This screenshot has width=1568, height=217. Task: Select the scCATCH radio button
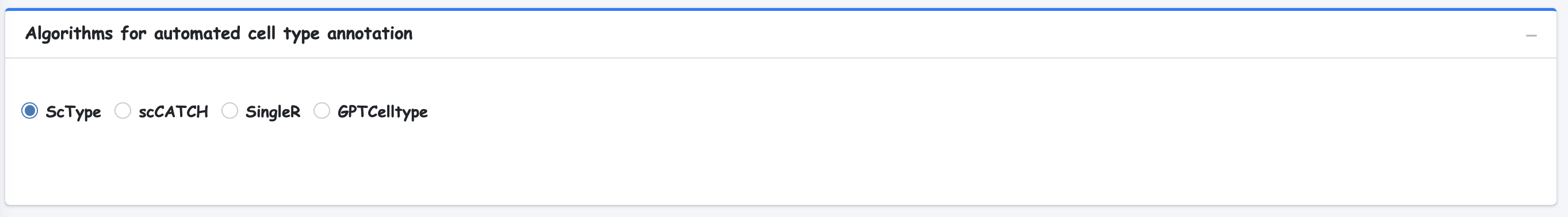(123, 111)
